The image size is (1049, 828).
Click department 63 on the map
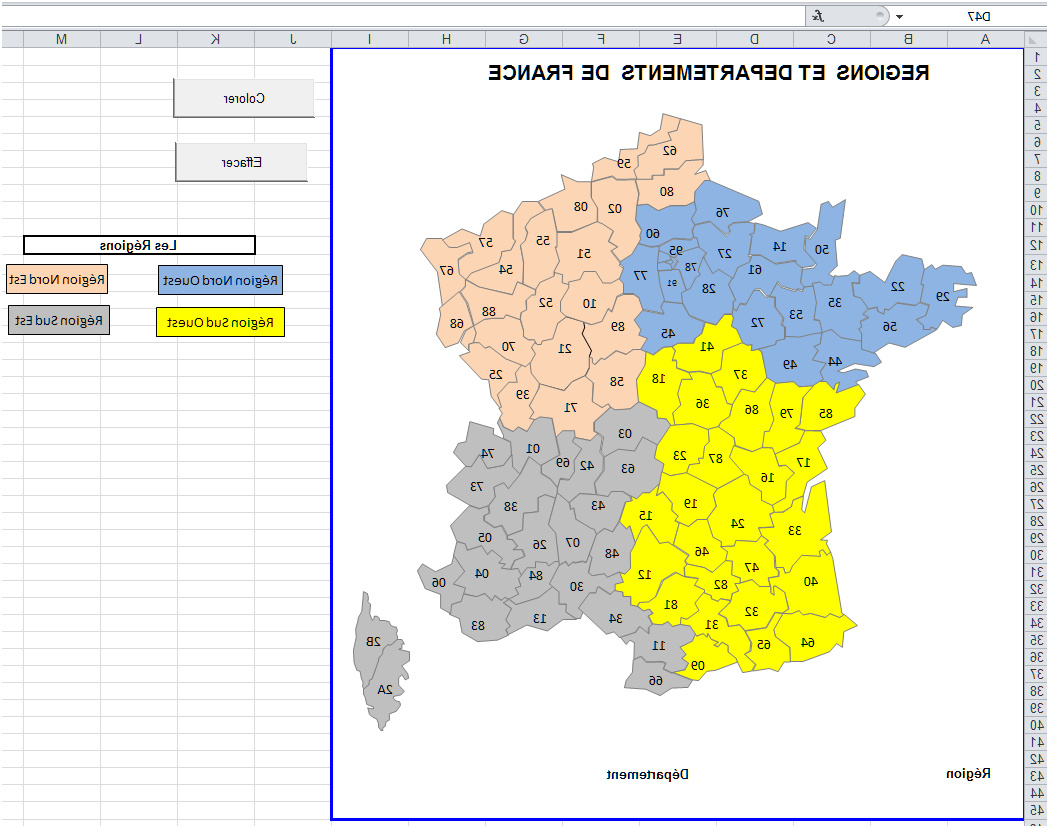pyautogui.click(x=628, y=469)
